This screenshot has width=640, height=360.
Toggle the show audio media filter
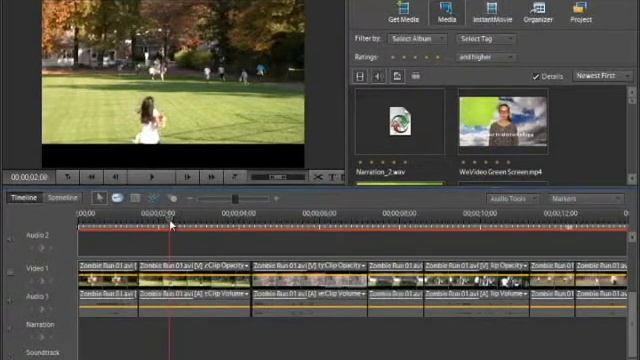point(378,76)
